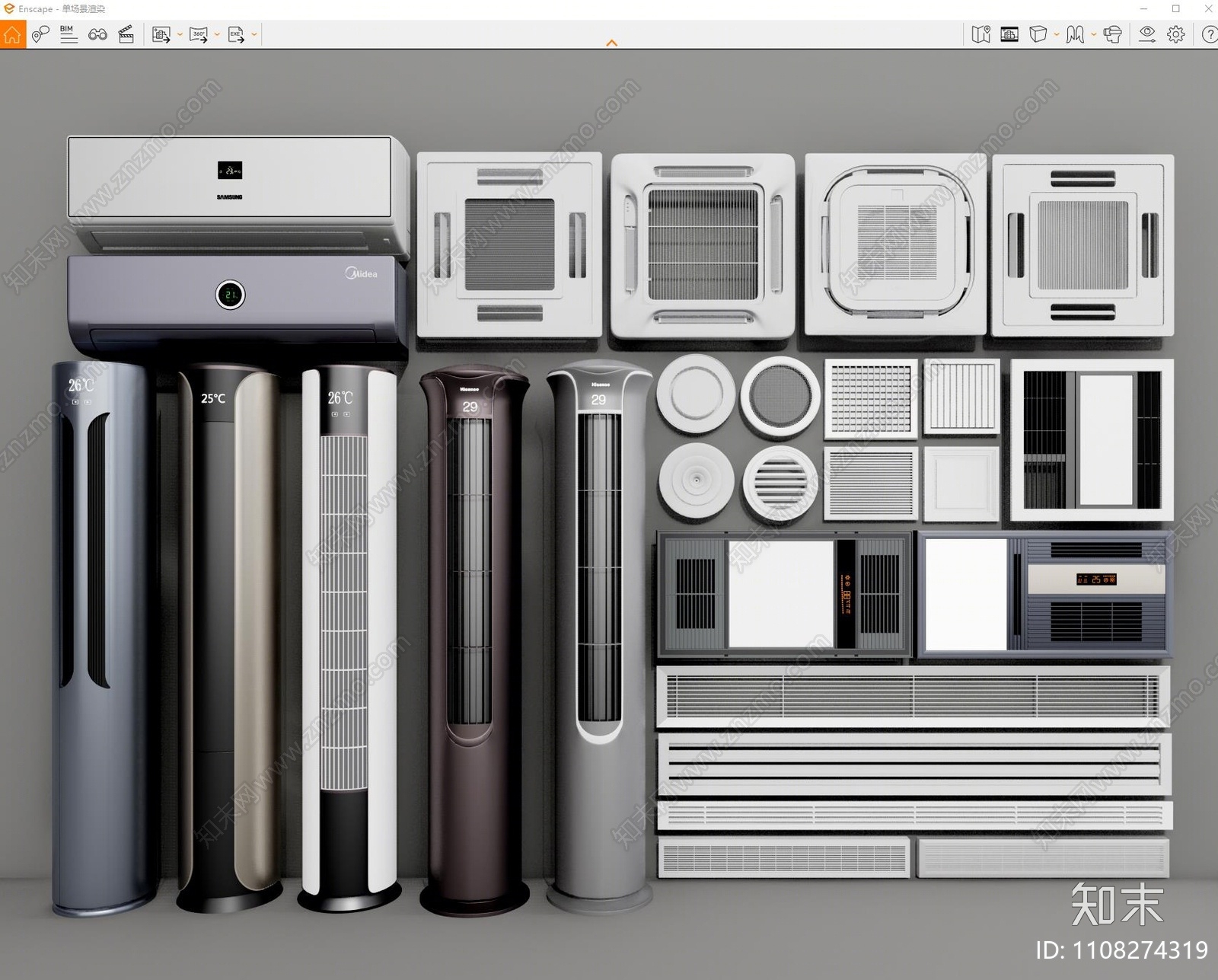Toggle fly/walk mode wings icon
The image size is (1218, 980).
point(1075,34)
